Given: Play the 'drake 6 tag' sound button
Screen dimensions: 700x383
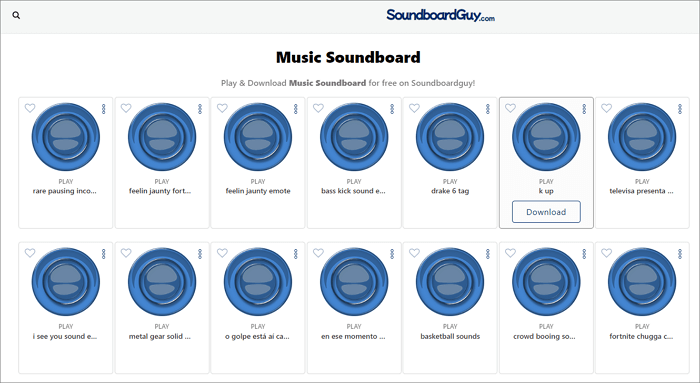Looking at the screenshot, I should click(450, 137).
